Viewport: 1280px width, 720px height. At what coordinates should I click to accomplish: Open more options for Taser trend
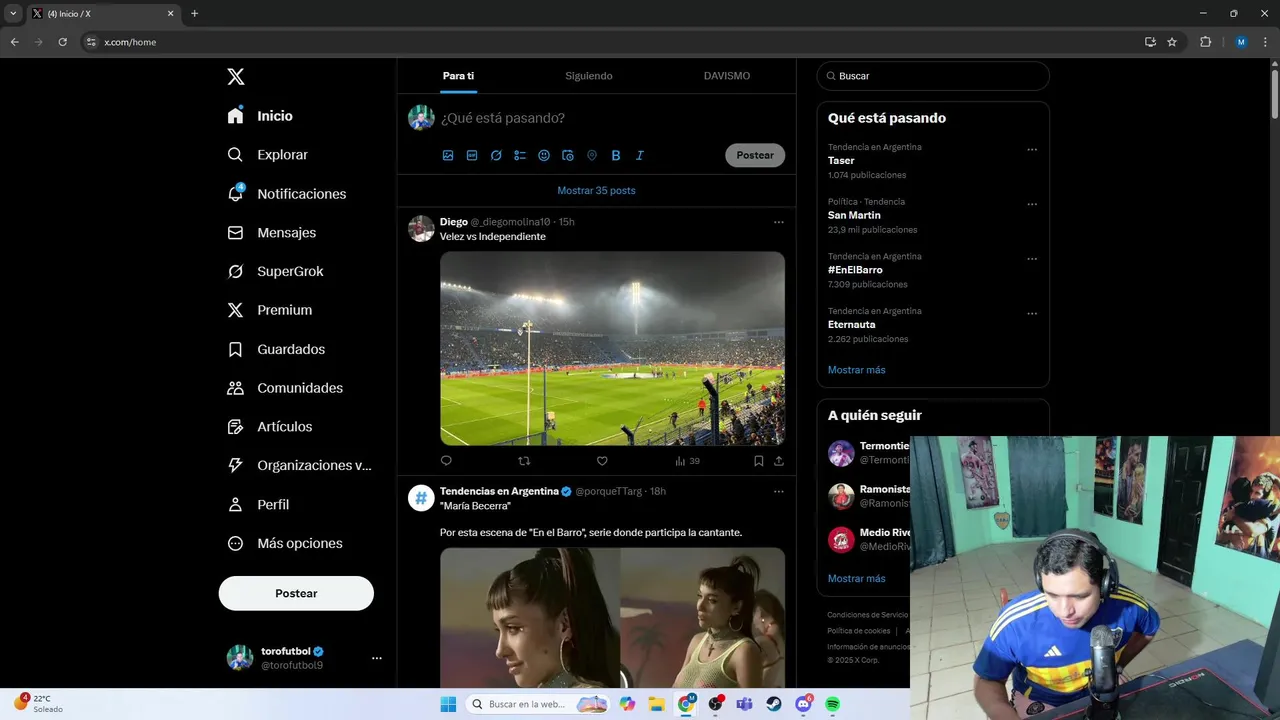point(1032,150)
